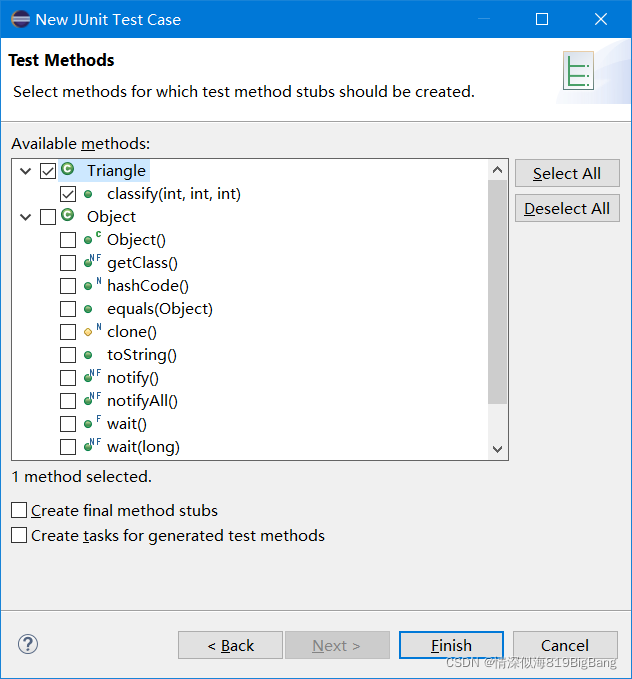Open the help question mark icon

[28, 644]
